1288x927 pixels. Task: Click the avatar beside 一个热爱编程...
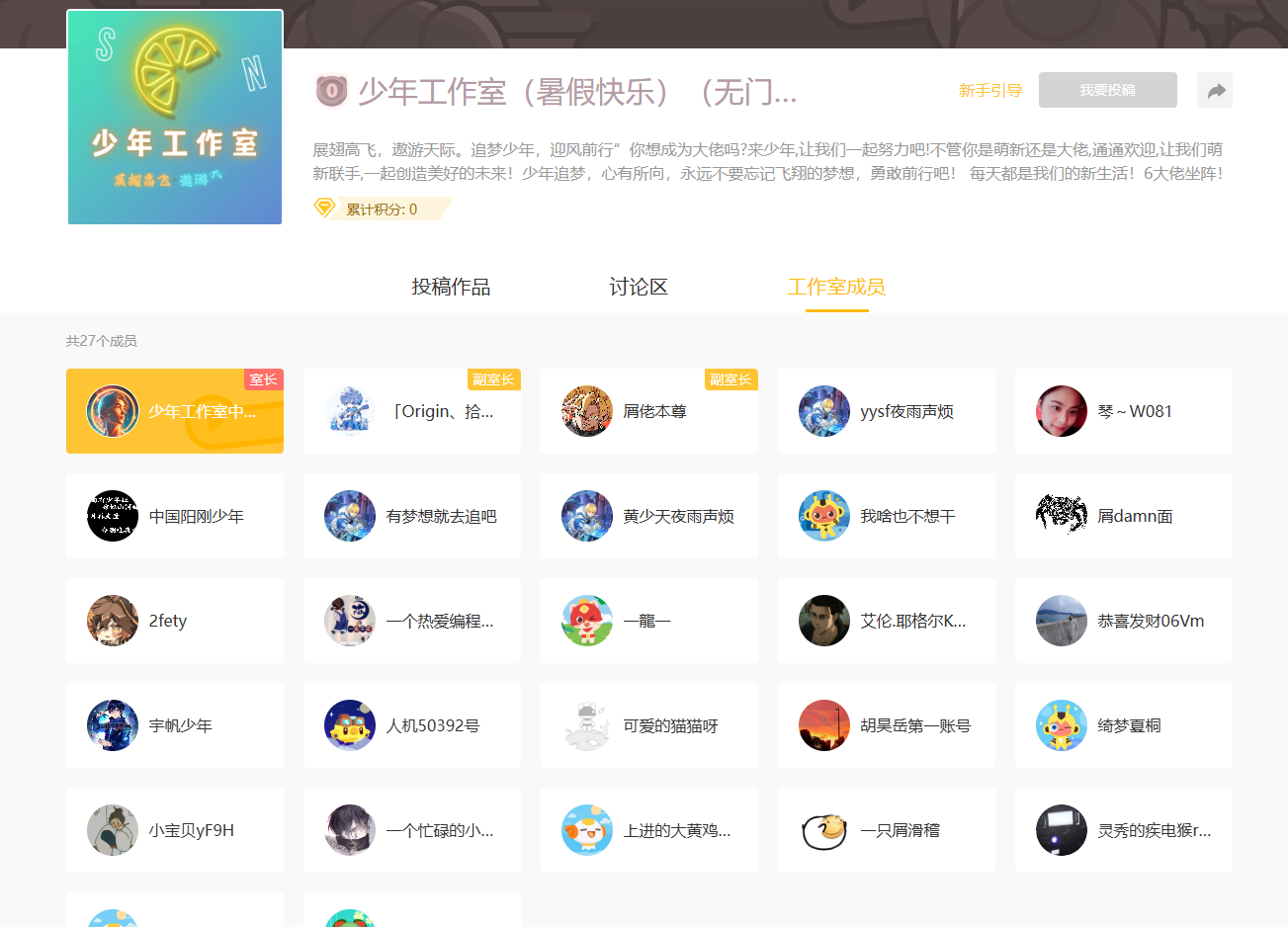coord(350,621)
